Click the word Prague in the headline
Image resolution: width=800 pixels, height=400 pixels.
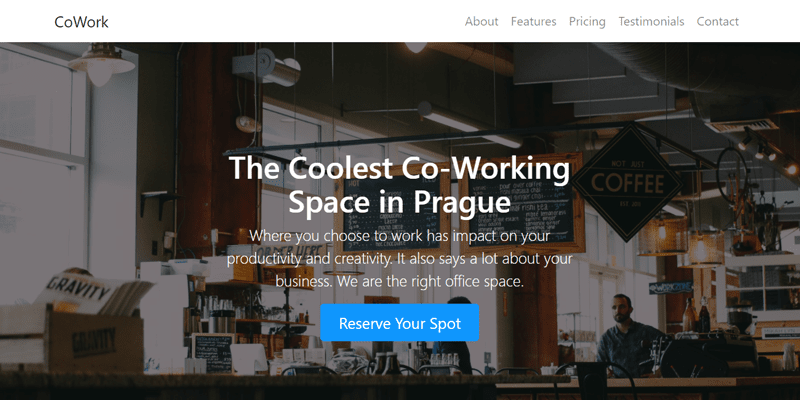point(462,202)
